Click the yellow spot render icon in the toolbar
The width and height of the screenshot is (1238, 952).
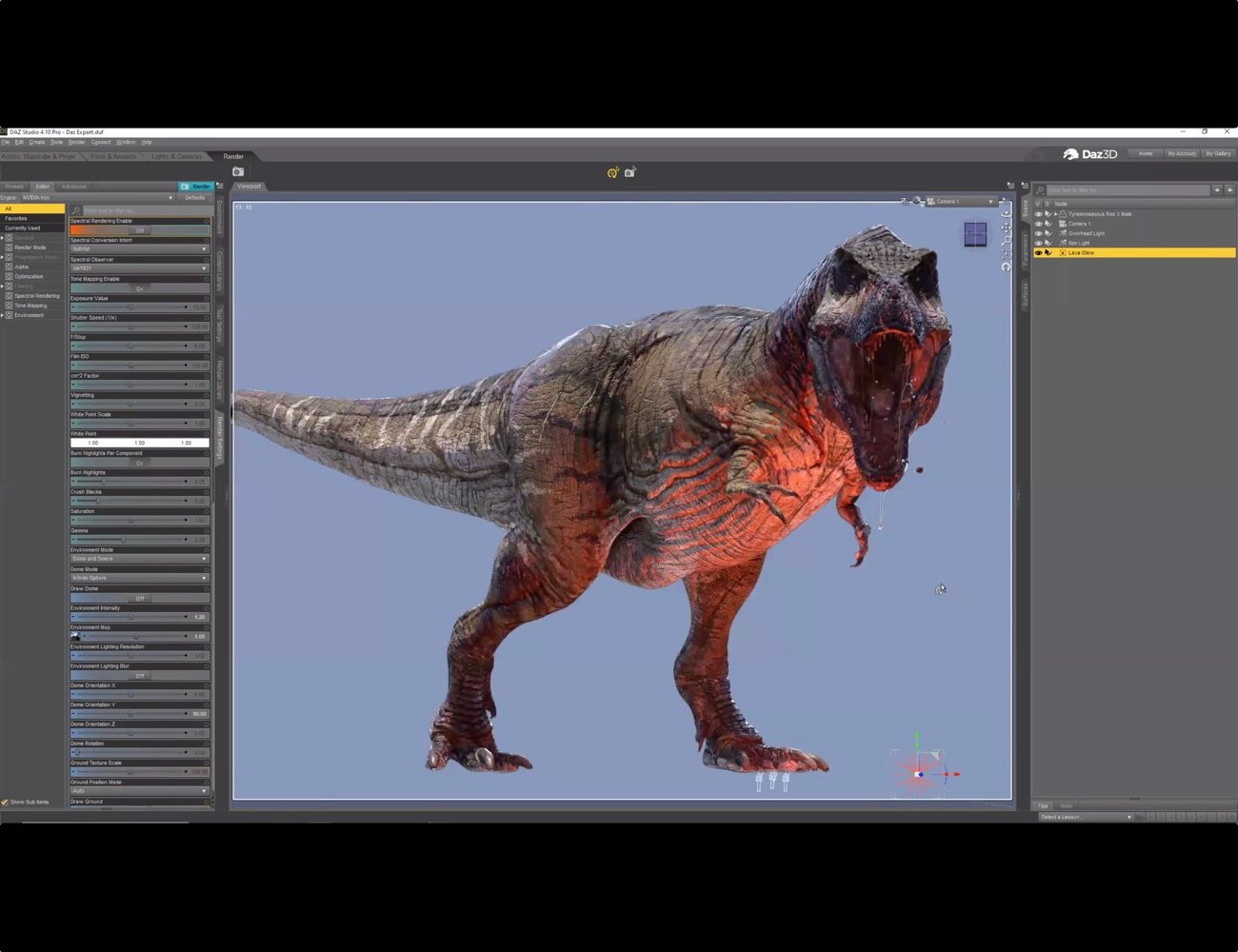(x=612, y=172)
